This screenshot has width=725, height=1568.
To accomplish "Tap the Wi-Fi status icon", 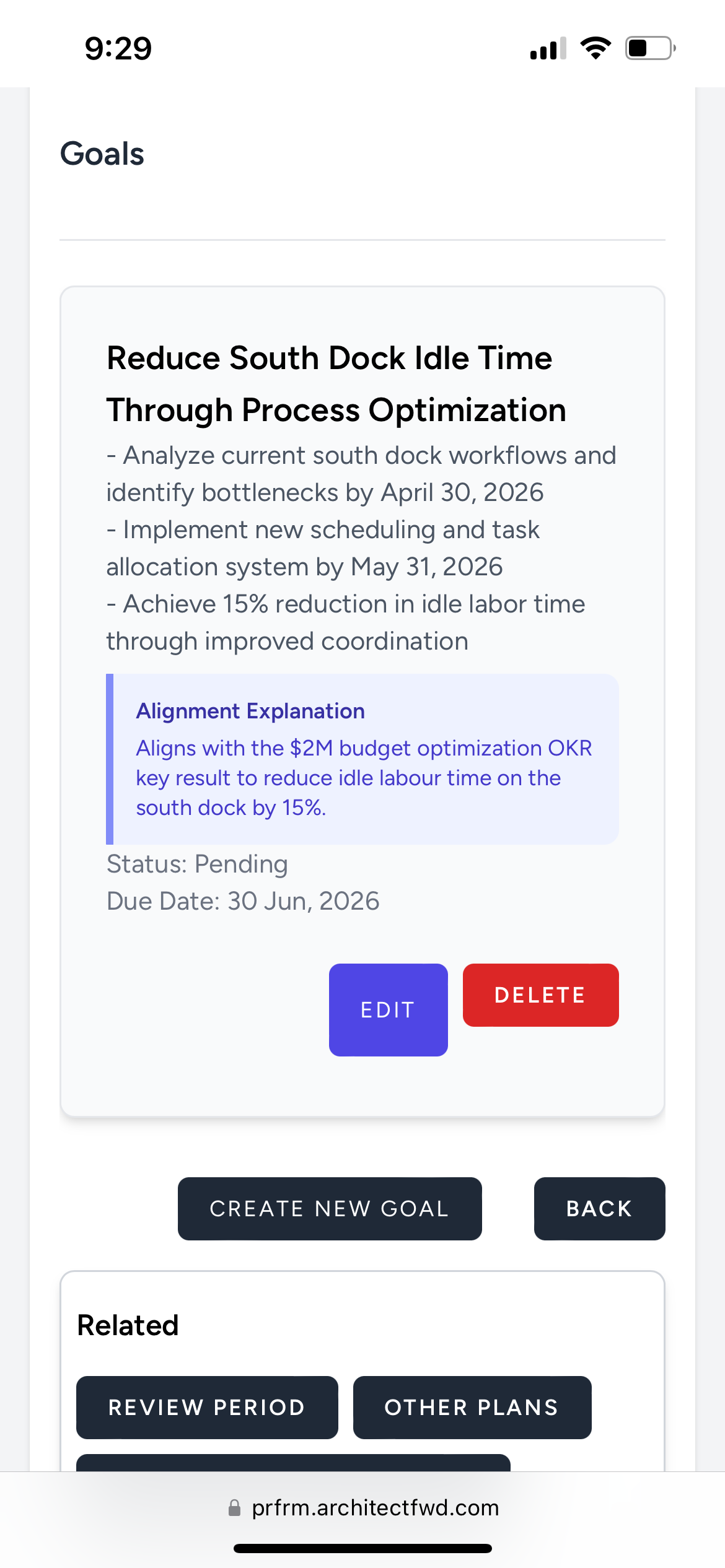I will tap(595, 48).
